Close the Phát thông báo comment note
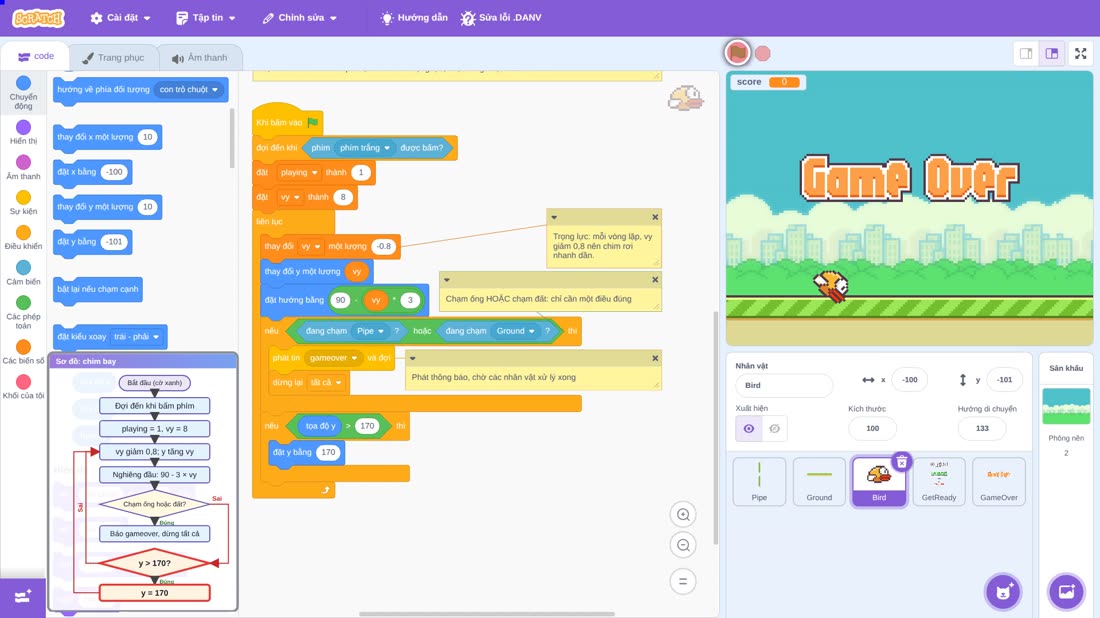The image size is (1100, 618). pyautogui.click(x=655, y=358)
